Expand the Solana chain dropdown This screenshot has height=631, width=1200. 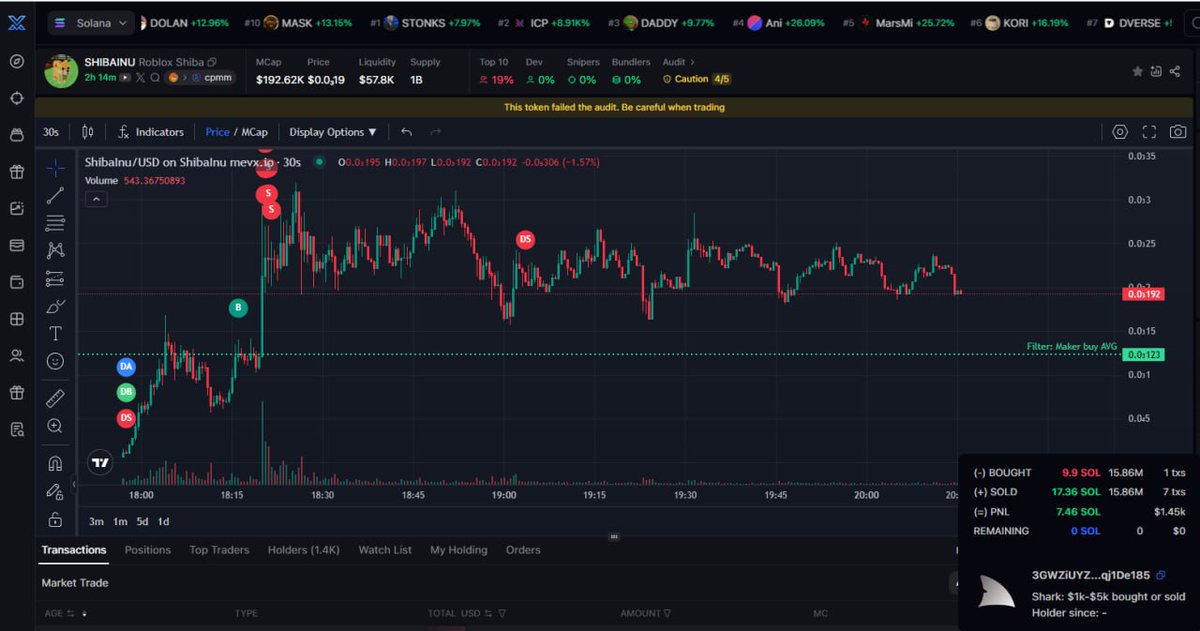click(92, 22)
